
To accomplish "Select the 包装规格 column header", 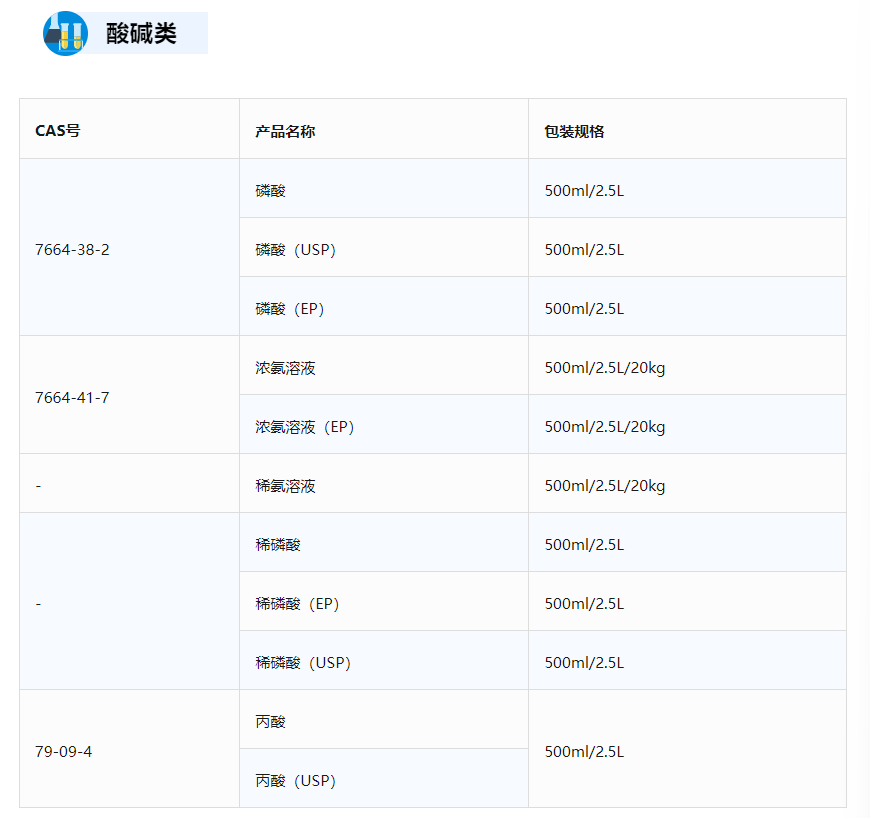I will [x=574, y=131].
